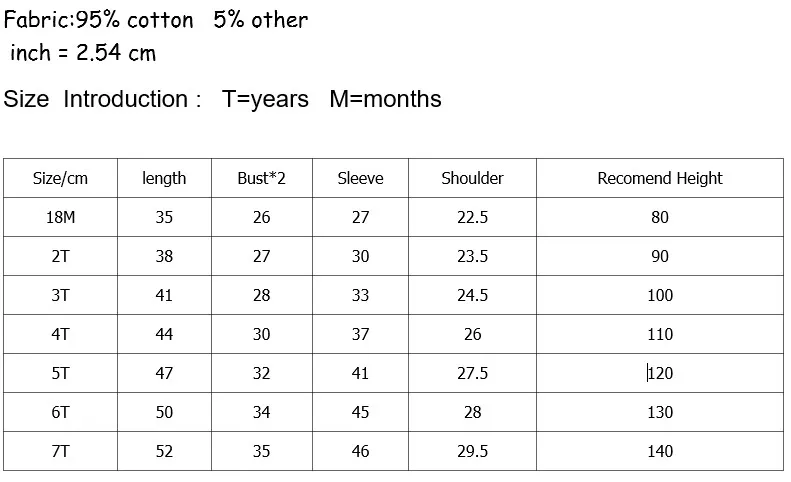
Task: Select the 6T size cell
Action: (60, 412)
